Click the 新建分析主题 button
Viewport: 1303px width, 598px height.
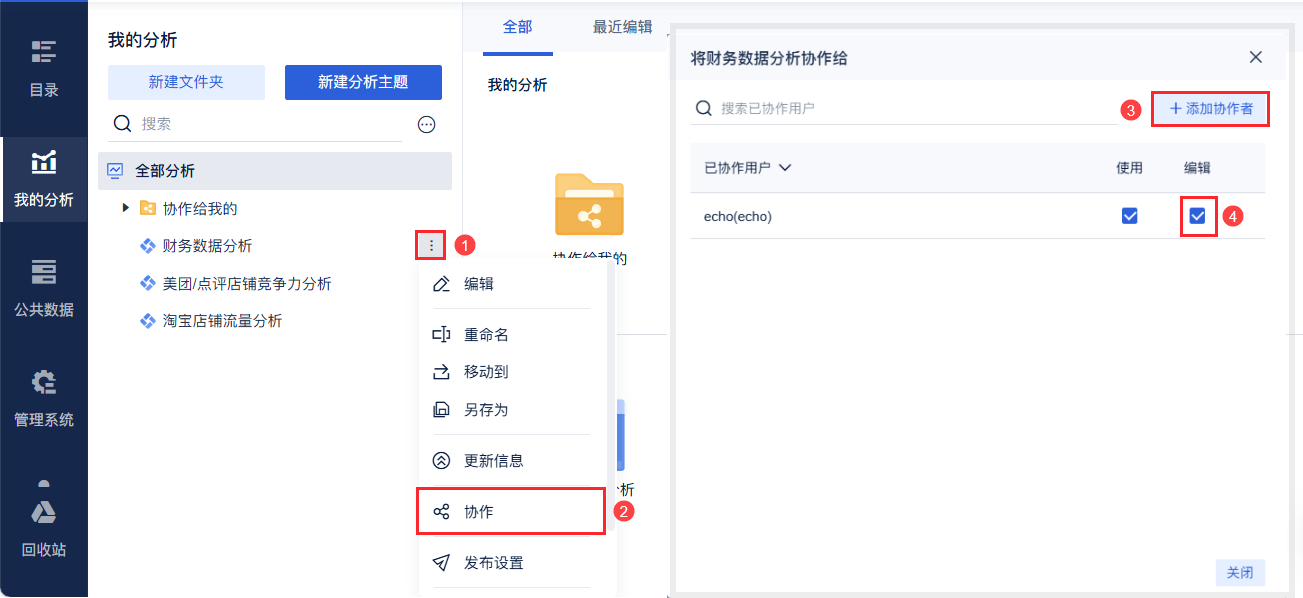tap(363, 83)
